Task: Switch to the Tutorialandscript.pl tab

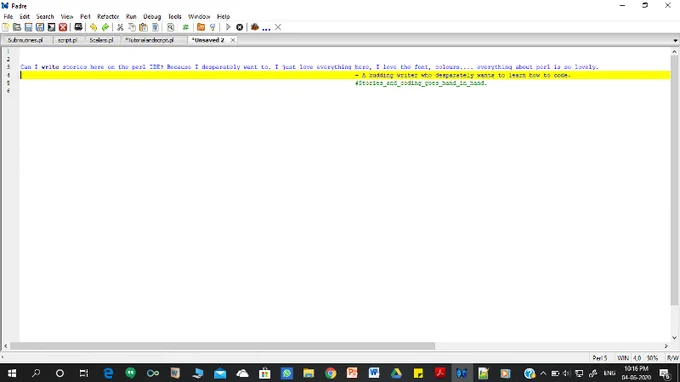Action: (150, 40)
